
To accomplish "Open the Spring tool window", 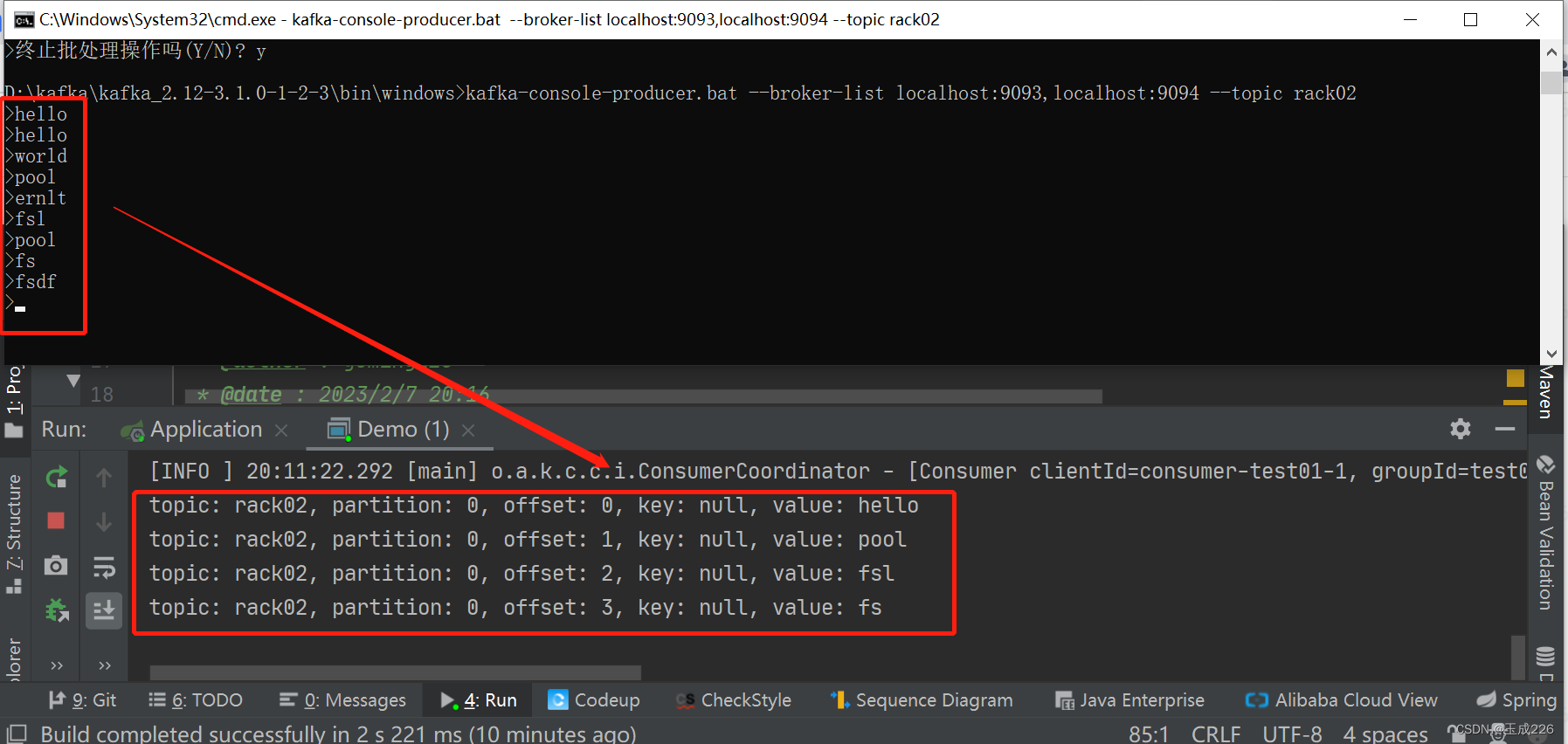I will pos(1517,700).
